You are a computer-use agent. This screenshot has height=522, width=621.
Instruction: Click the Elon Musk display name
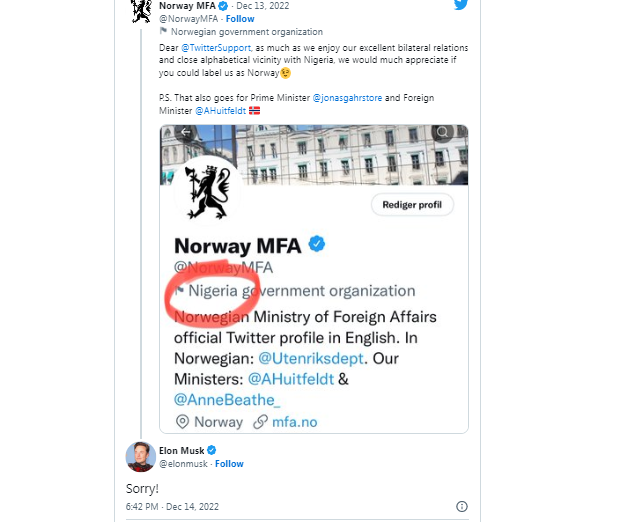pos(181,450)
